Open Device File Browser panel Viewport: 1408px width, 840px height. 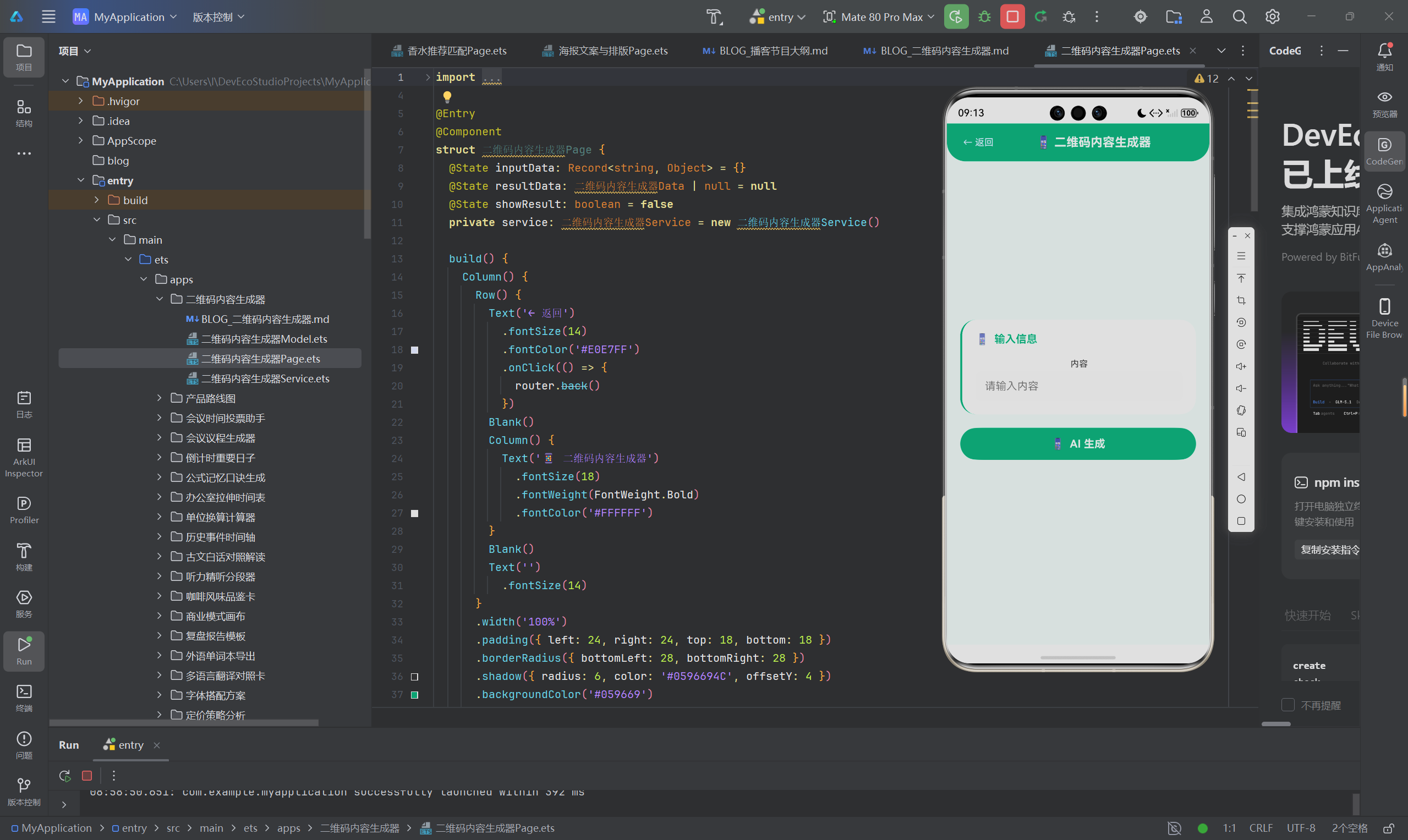1384,318
